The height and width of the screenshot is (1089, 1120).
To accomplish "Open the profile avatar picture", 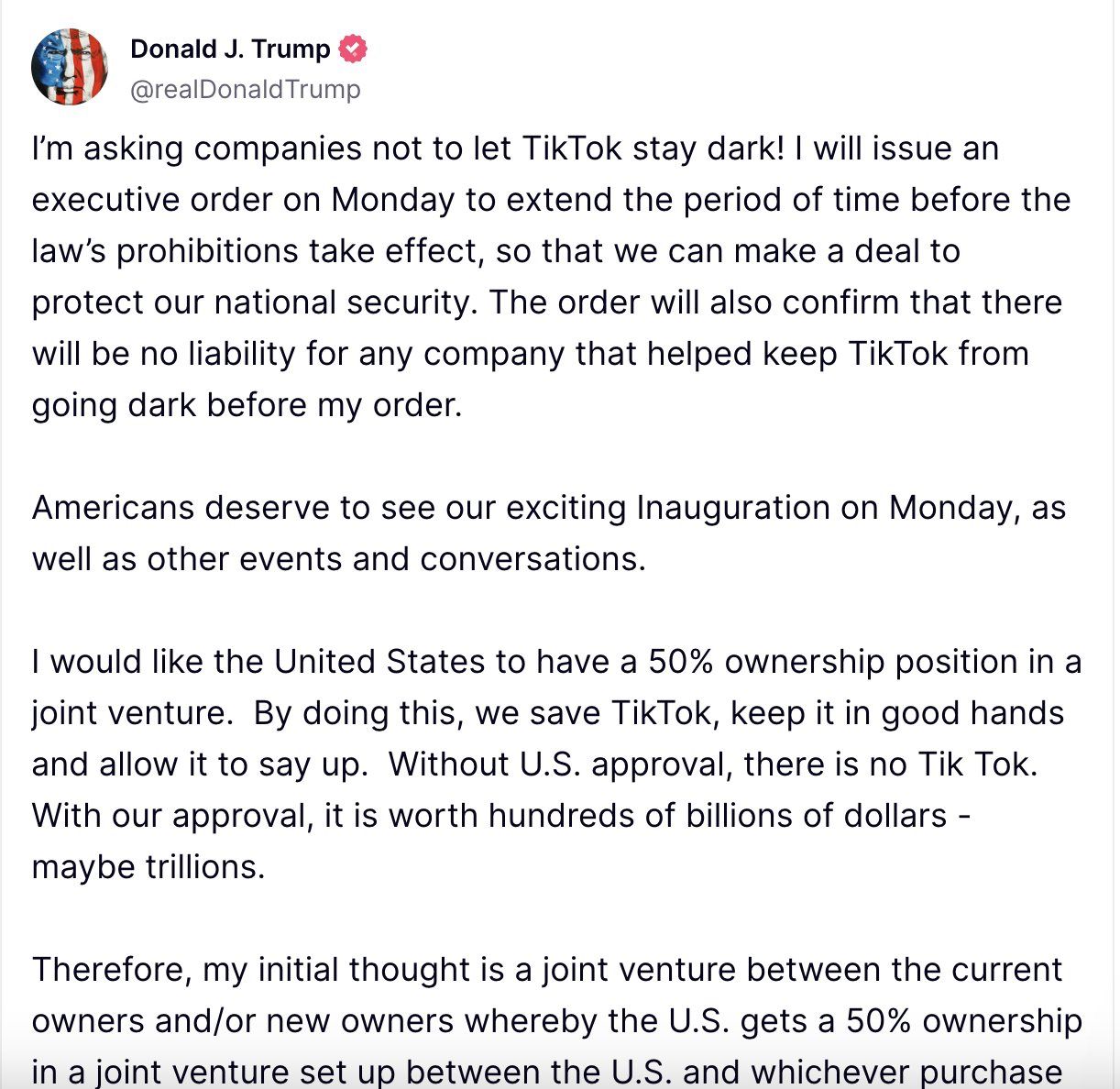I will (x=69, y=66).
